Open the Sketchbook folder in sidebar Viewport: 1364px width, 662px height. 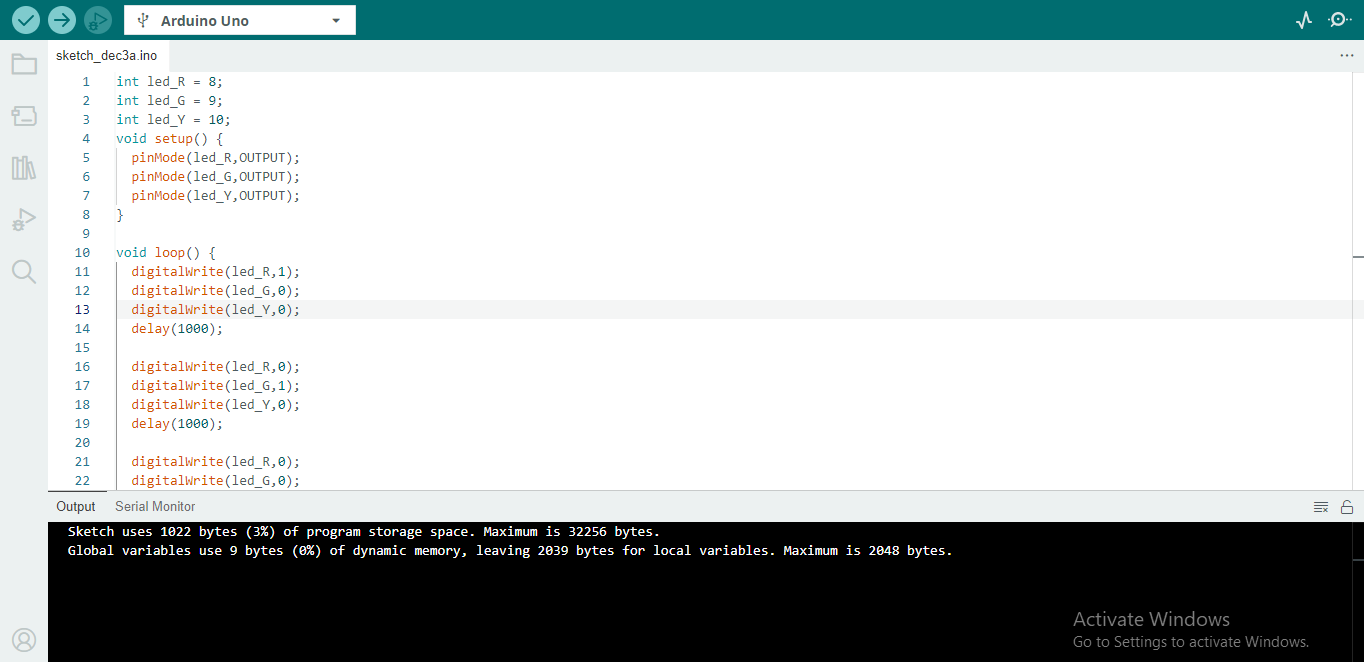click(24, 65)
